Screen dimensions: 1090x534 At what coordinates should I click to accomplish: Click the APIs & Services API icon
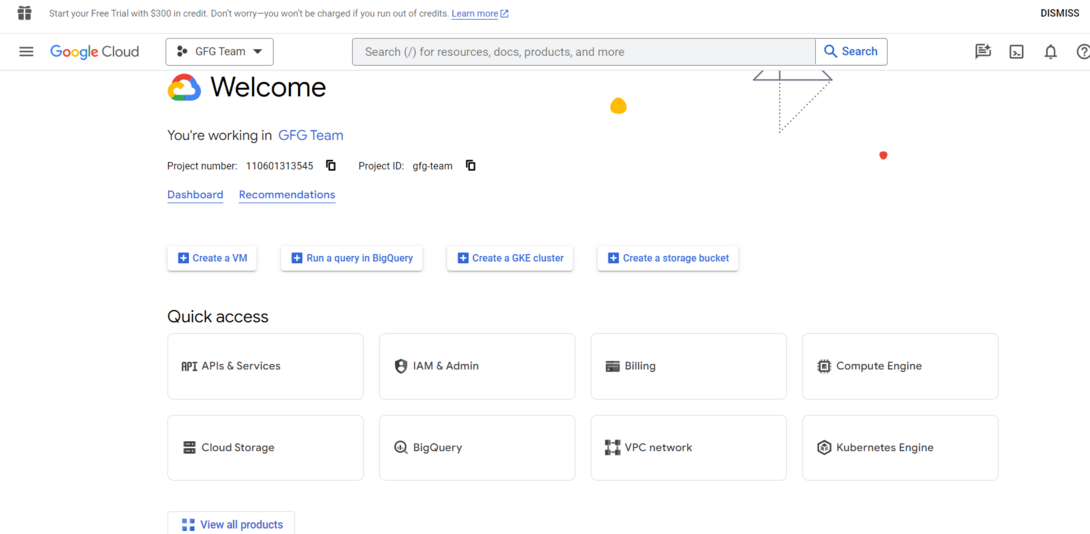[189, 366]
